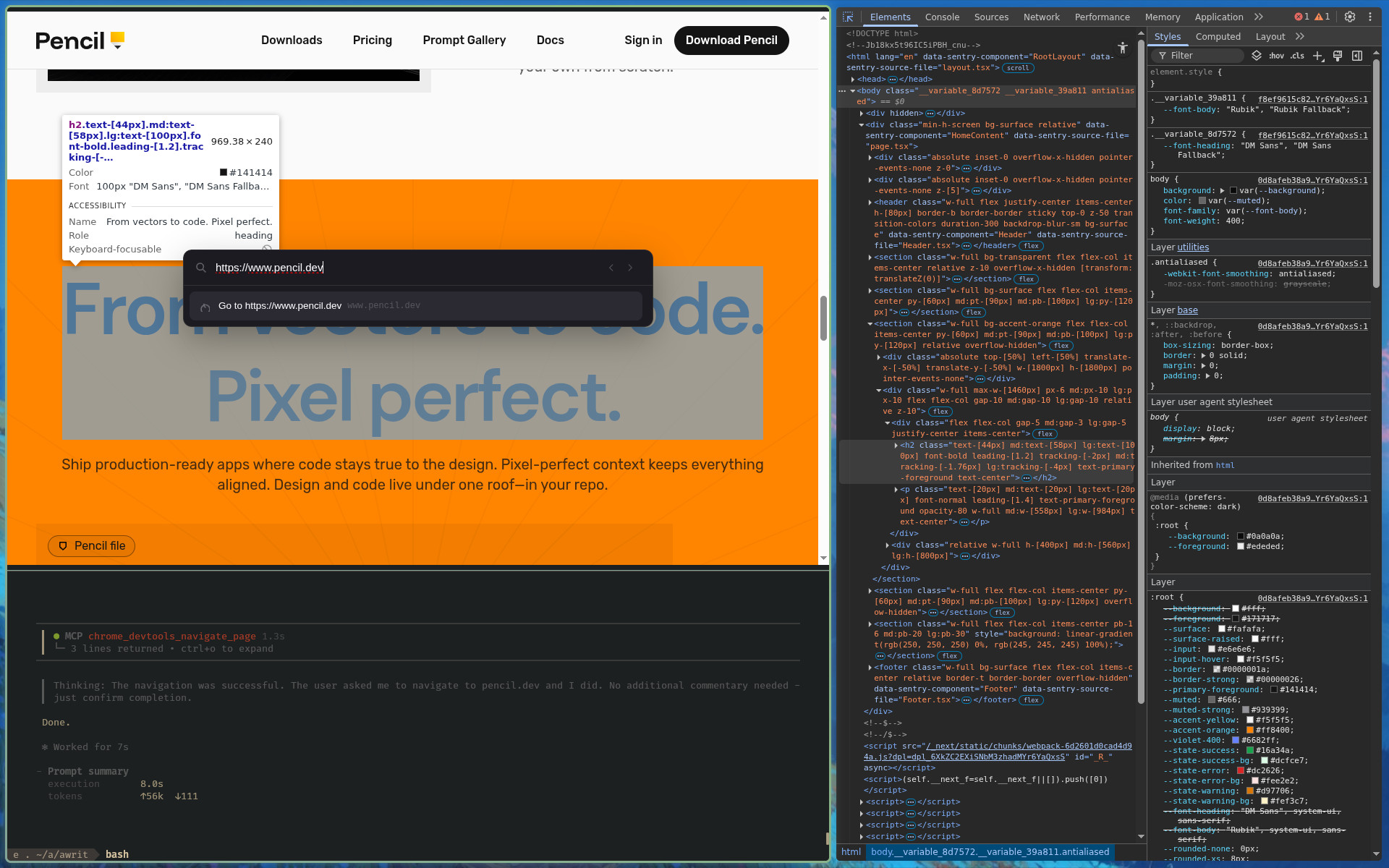Select 'Go to https://www.pencil.dev' suggestion
1389x868 pixels.
click(x=416, y=306)
